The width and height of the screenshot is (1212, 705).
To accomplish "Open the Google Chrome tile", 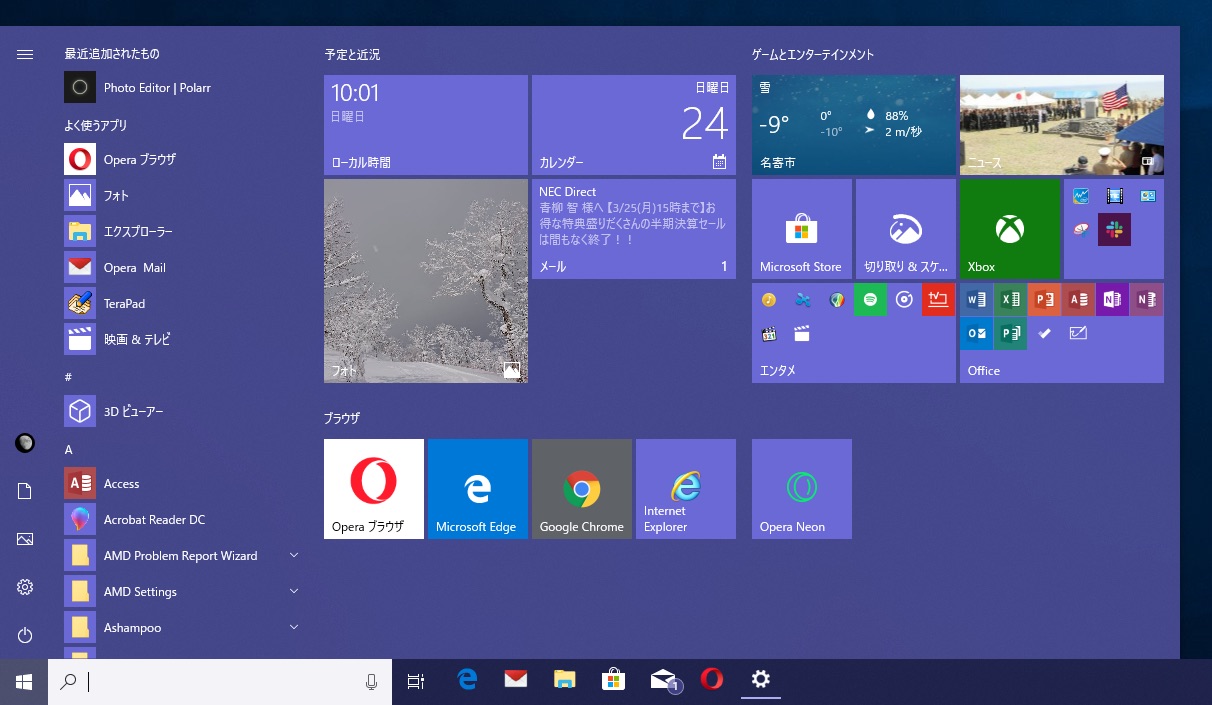I will [x=582, y=489].
